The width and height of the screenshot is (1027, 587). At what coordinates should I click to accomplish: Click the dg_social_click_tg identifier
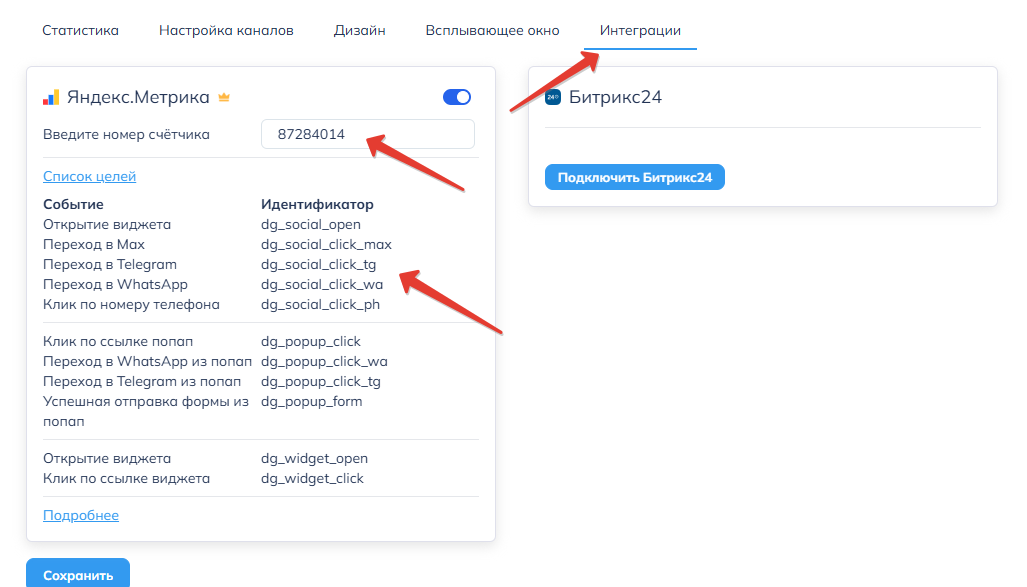(x=318, y=265)
